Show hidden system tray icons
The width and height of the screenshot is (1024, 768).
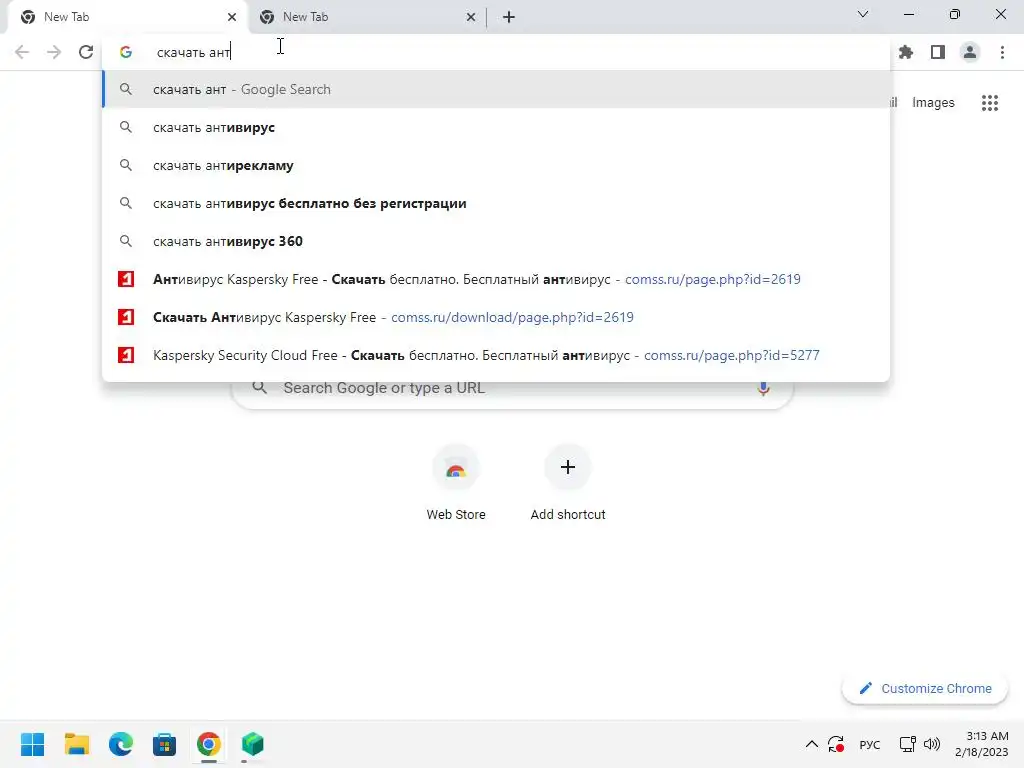coord(811,744)
